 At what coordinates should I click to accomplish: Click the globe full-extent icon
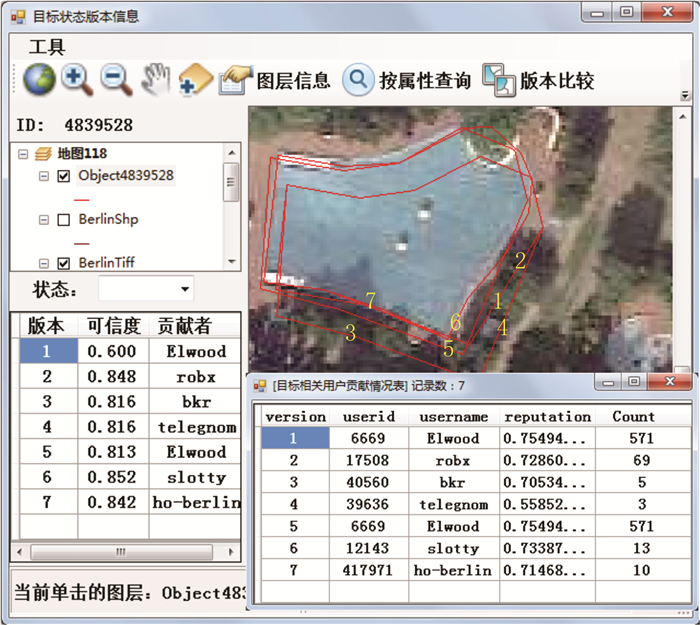(x=38, y=79)
